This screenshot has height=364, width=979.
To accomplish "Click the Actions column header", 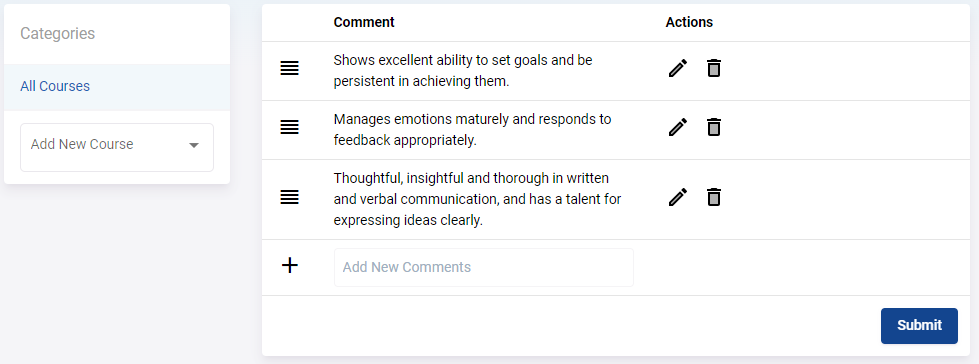I will pyautogui.click(x=689, y=22).
